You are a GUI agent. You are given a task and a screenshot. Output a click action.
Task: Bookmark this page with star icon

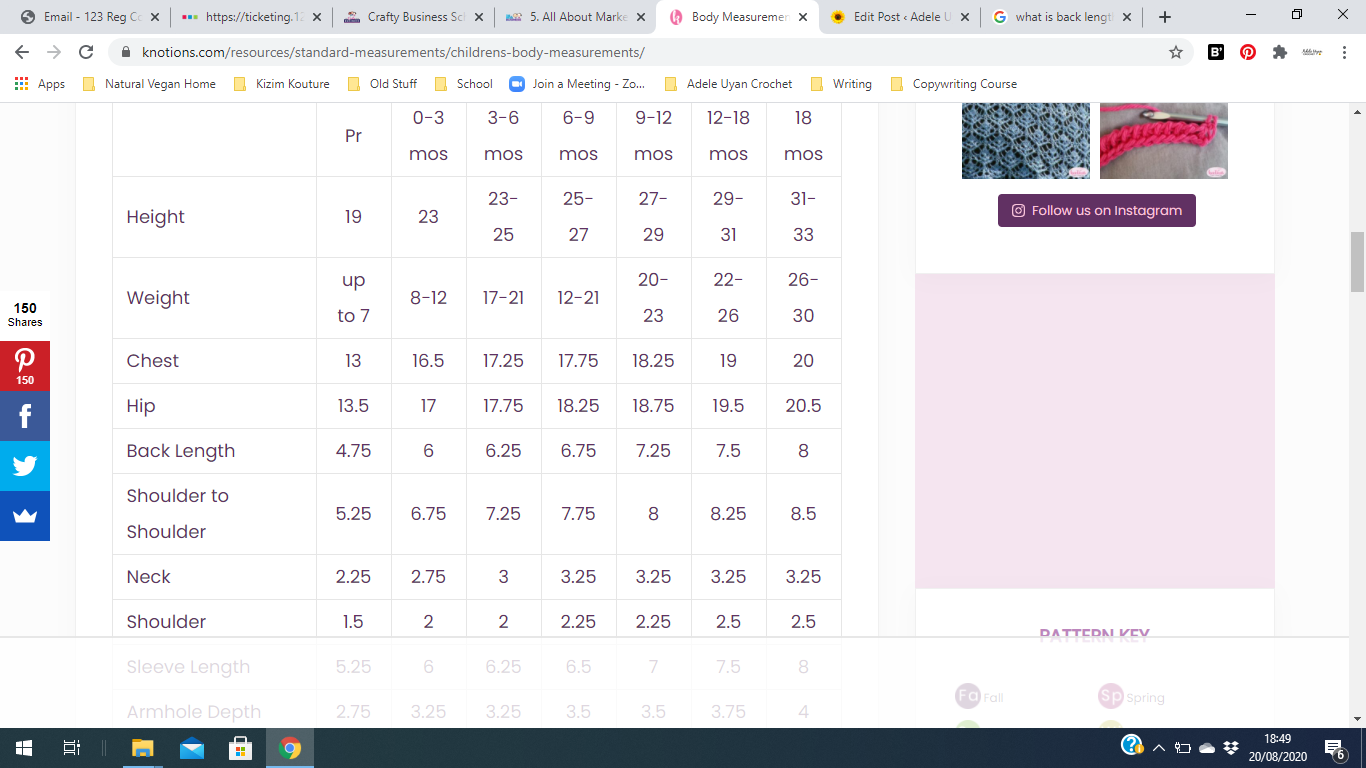[1176, 53]
